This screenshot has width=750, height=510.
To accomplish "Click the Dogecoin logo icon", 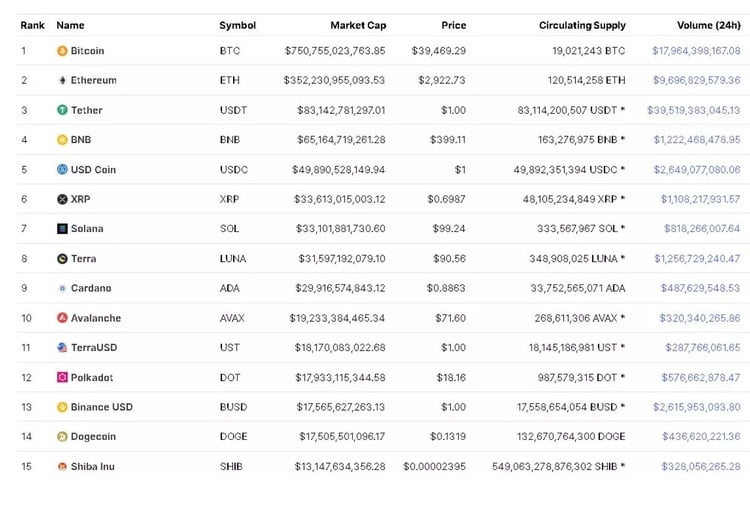I will click(x=62, y=437).
